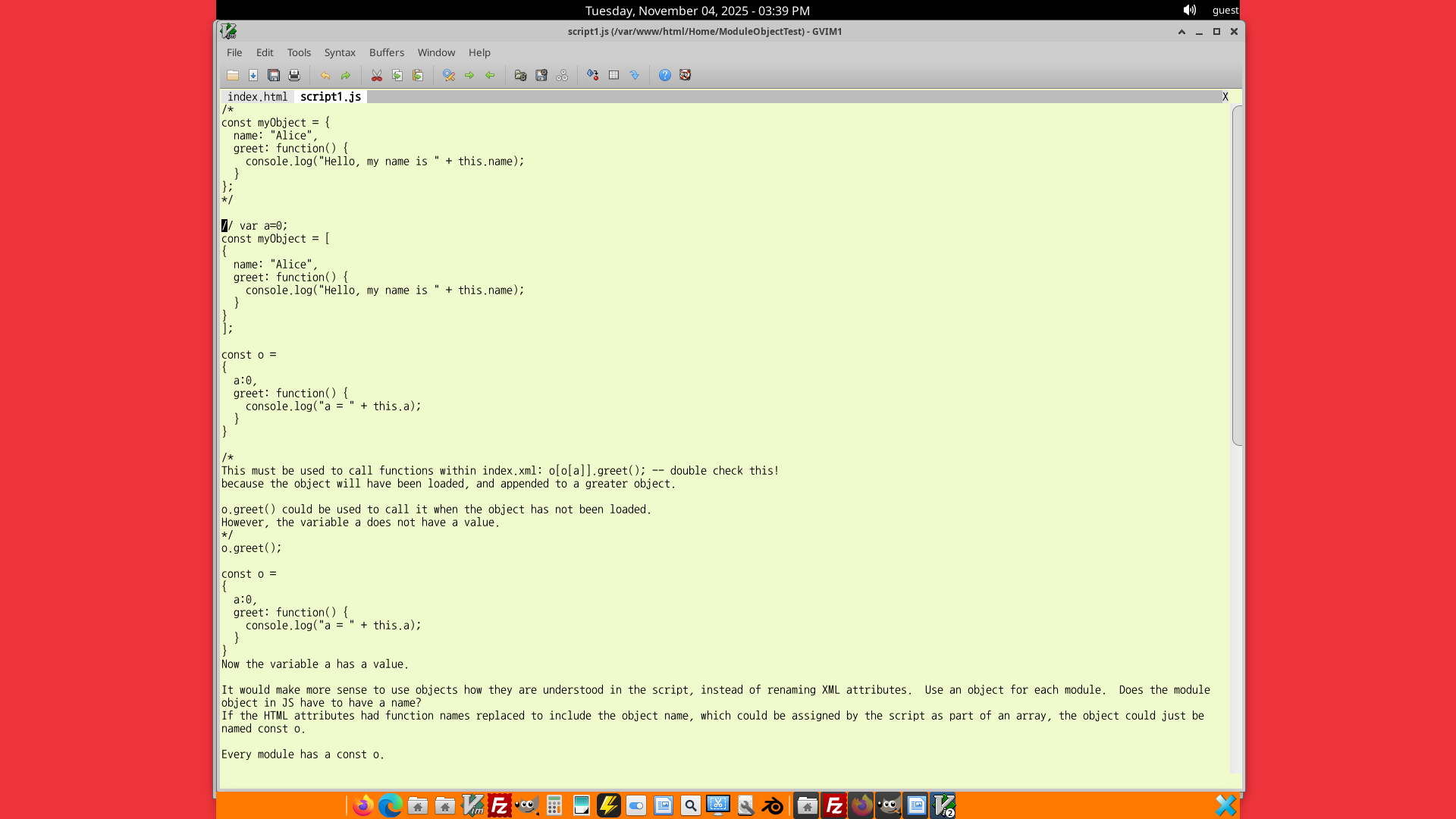Mute sound via top-bar volume icon
This screenshot has height=819, width=1456.
(1189, 10)
